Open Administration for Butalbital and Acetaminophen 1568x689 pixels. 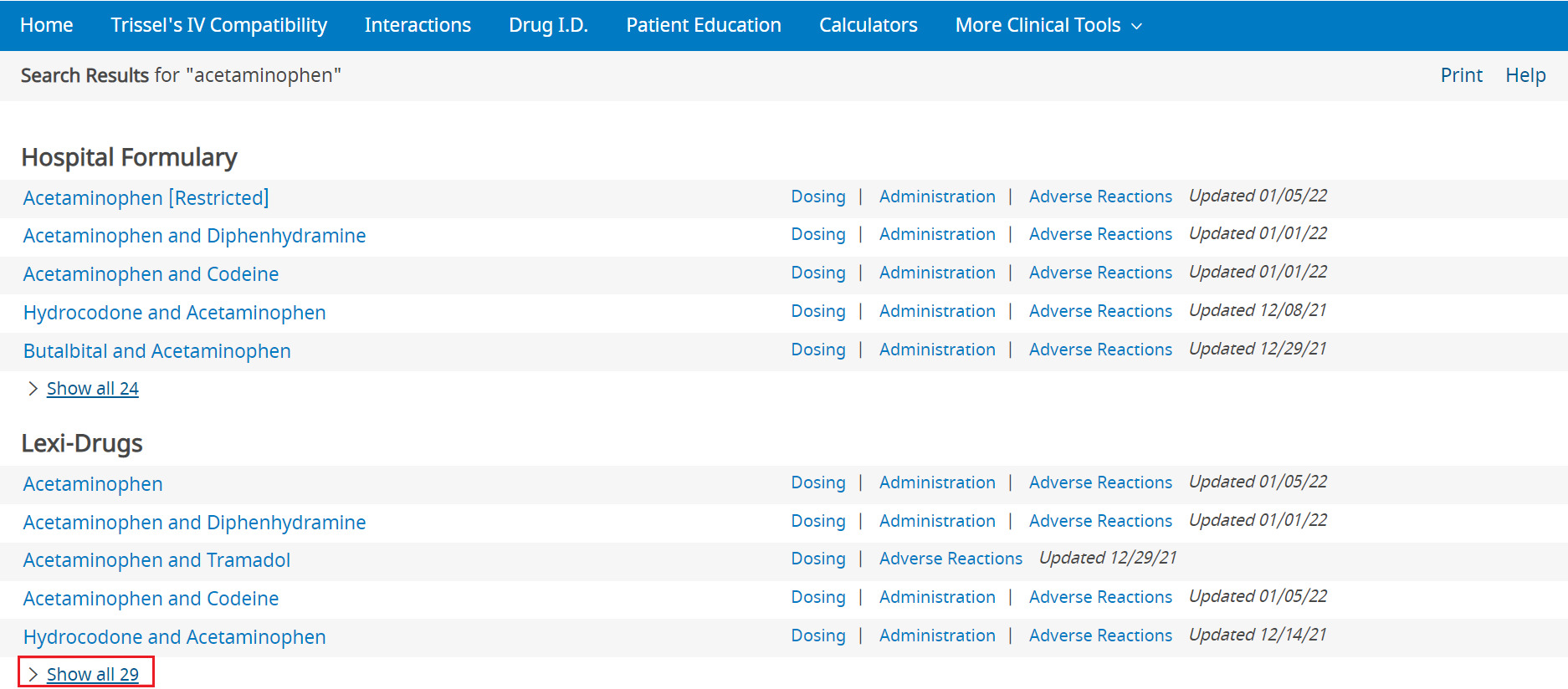[936, 350]
